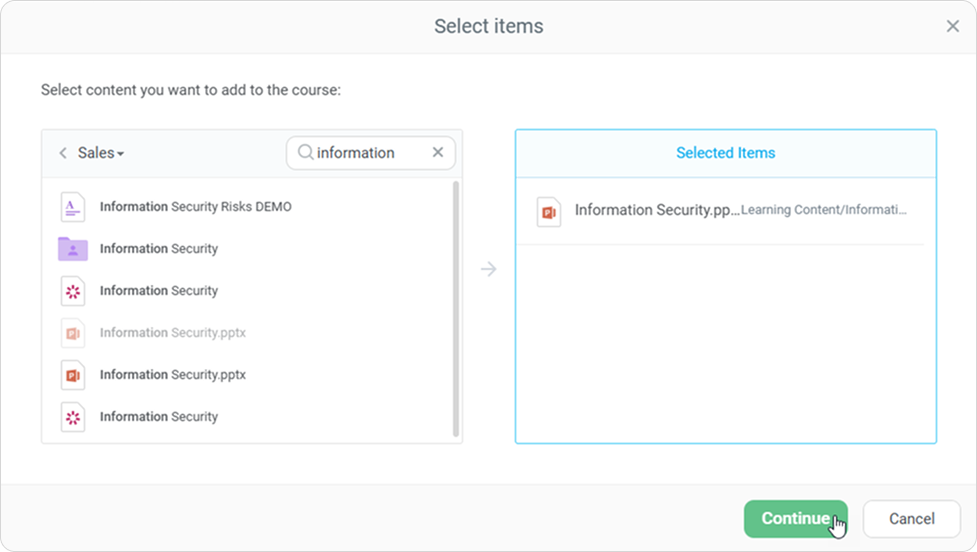This screenshot has width=977, height=552.
Task: Click the active Information Security.pptx PowerPoint icon
Action: click(72, 375)
